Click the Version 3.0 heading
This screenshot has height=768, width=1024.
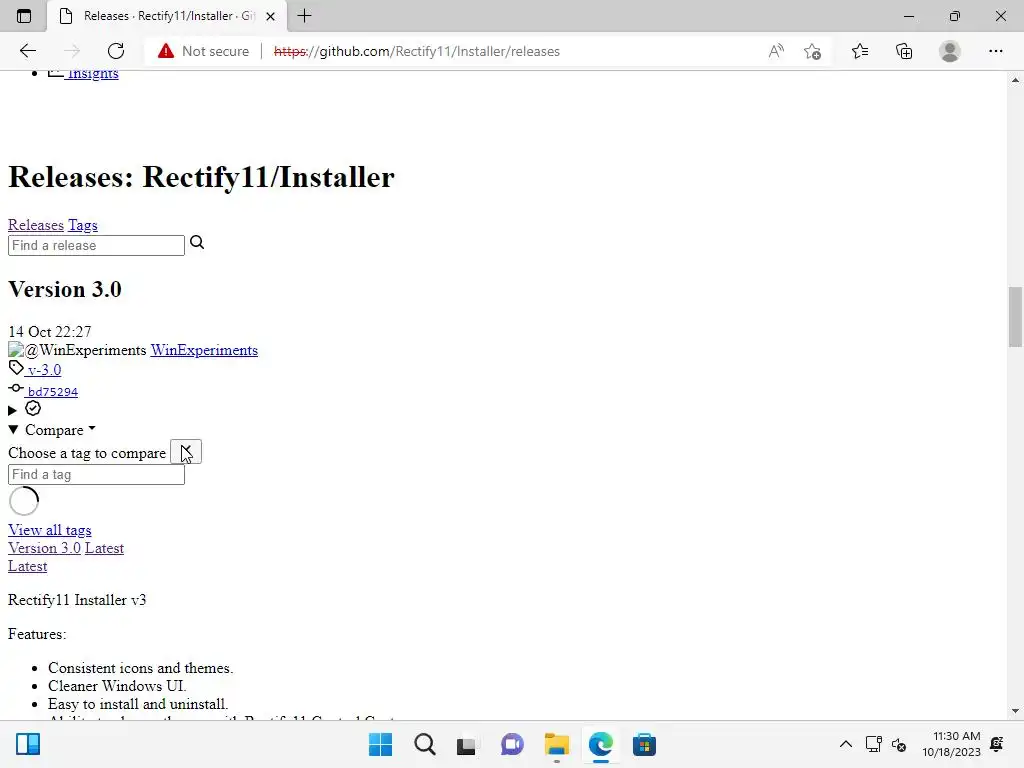click(x=65, y=289)
